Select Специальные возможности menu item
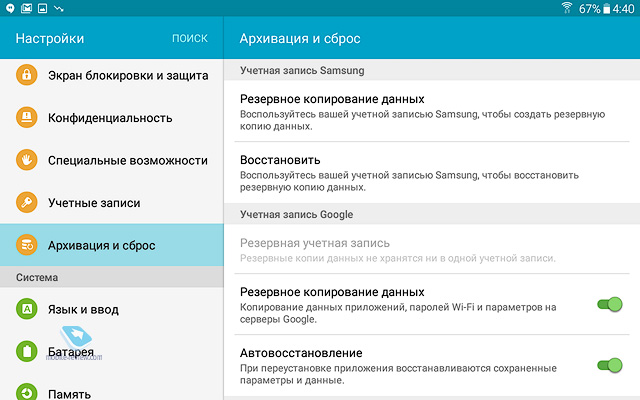Viewport: 640px width, 400px height. (128, 160)
